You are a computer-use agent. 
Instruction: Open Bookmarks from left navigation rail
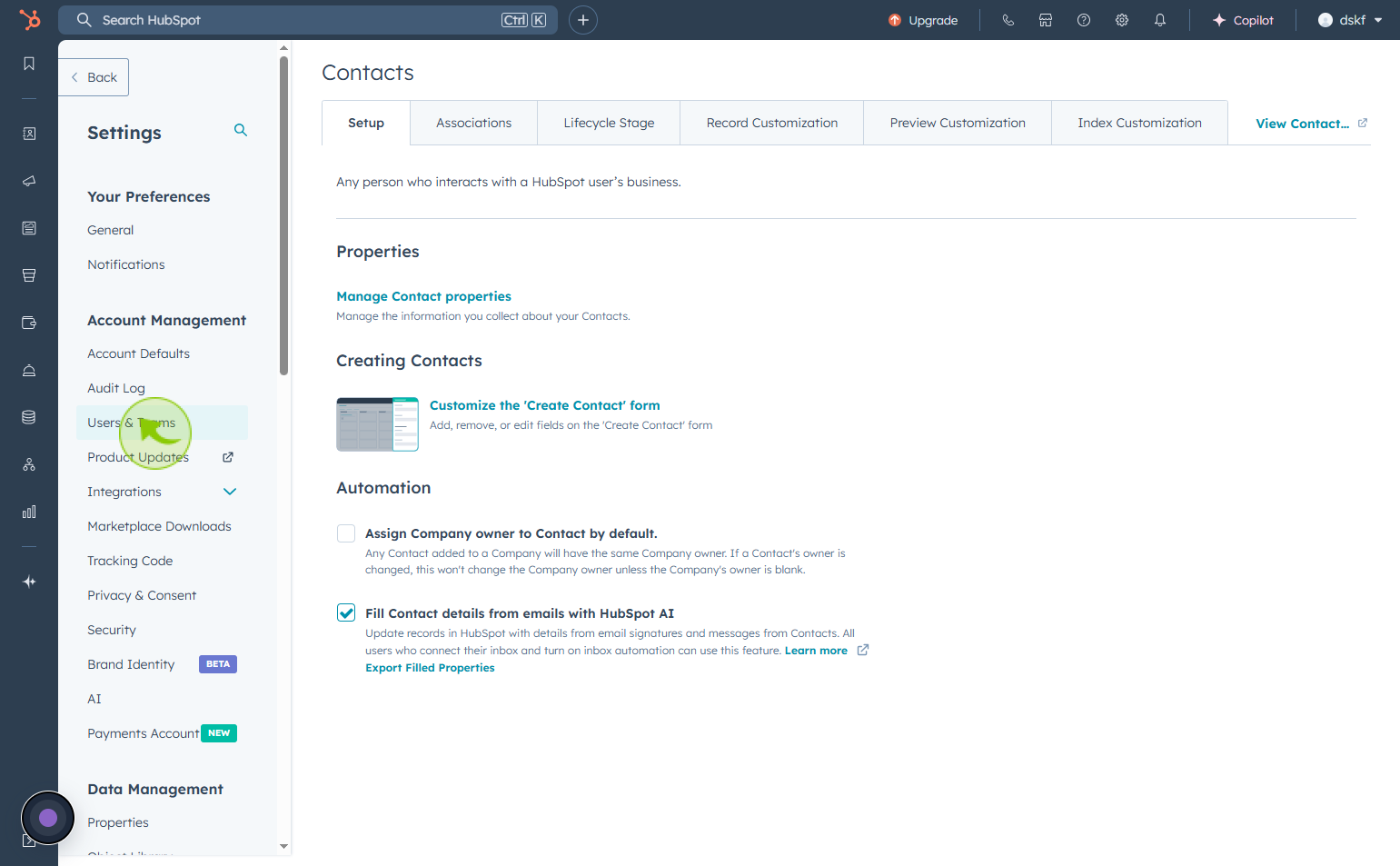29,64
